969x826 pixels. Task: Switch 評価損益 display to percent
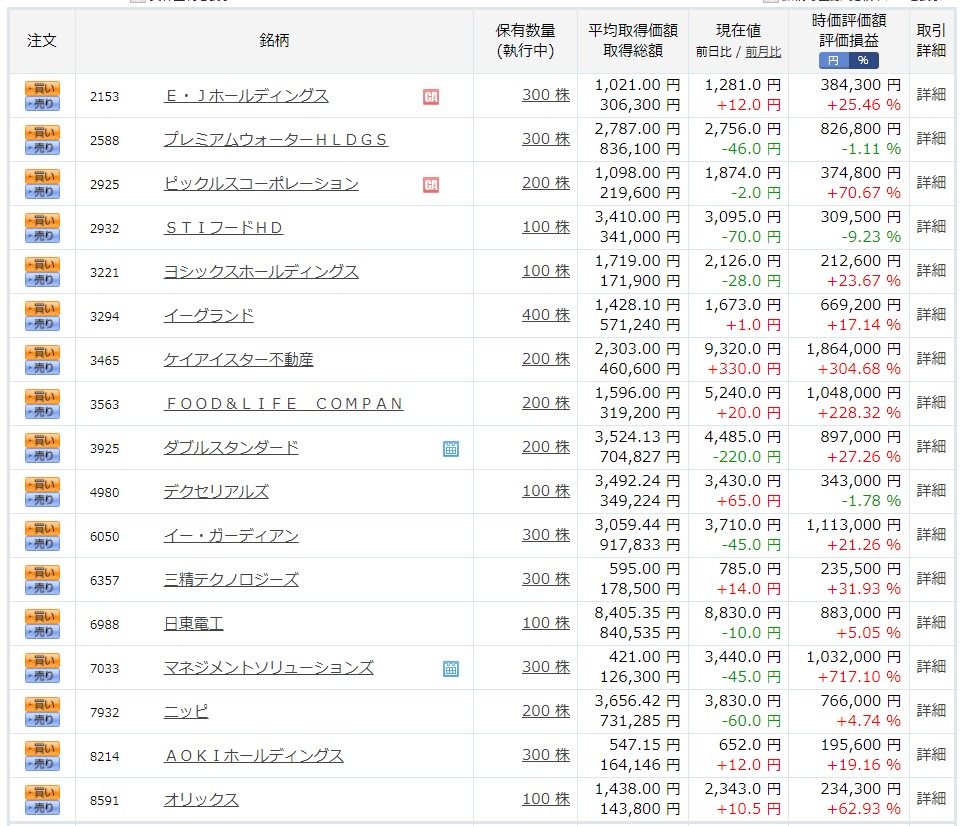click(863, 60)
